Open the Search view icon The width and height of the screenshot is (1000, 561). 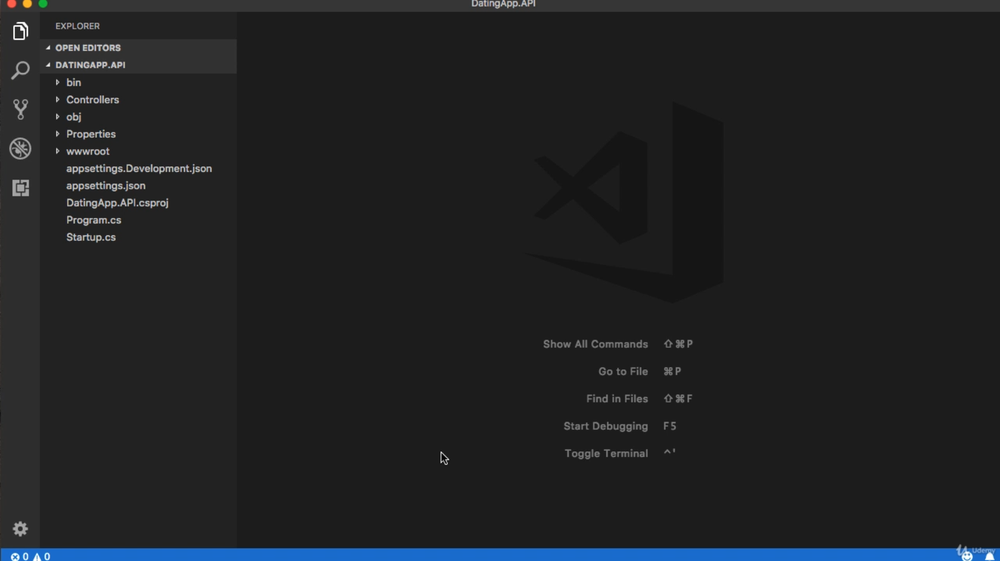click(x=20, y=70)
